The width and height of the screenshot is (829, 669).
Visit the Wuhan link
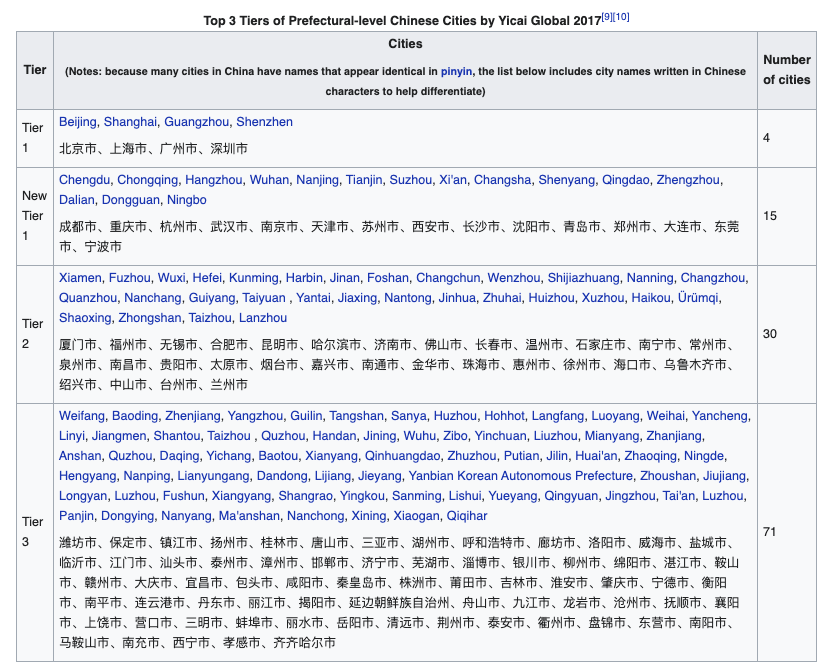coord(269,180)
